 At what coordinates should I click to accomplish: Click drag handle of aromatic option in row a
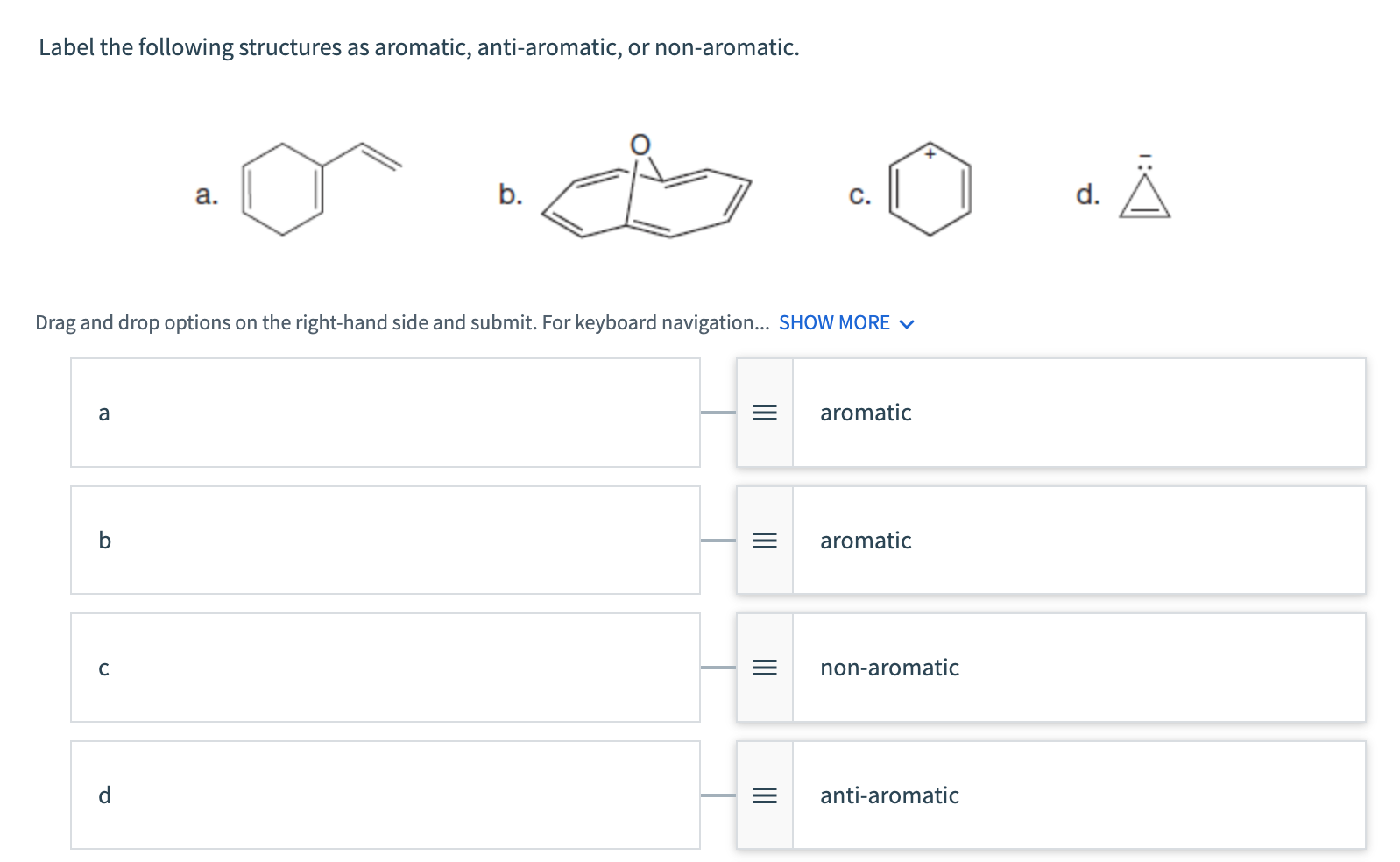tap(765, 413)
